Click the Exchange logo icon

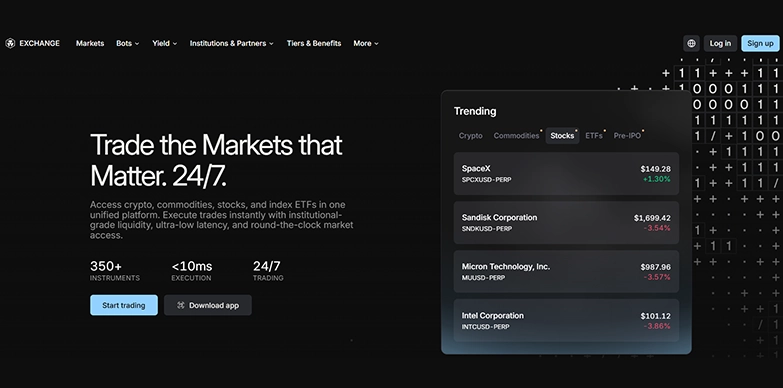click(10, 43)
